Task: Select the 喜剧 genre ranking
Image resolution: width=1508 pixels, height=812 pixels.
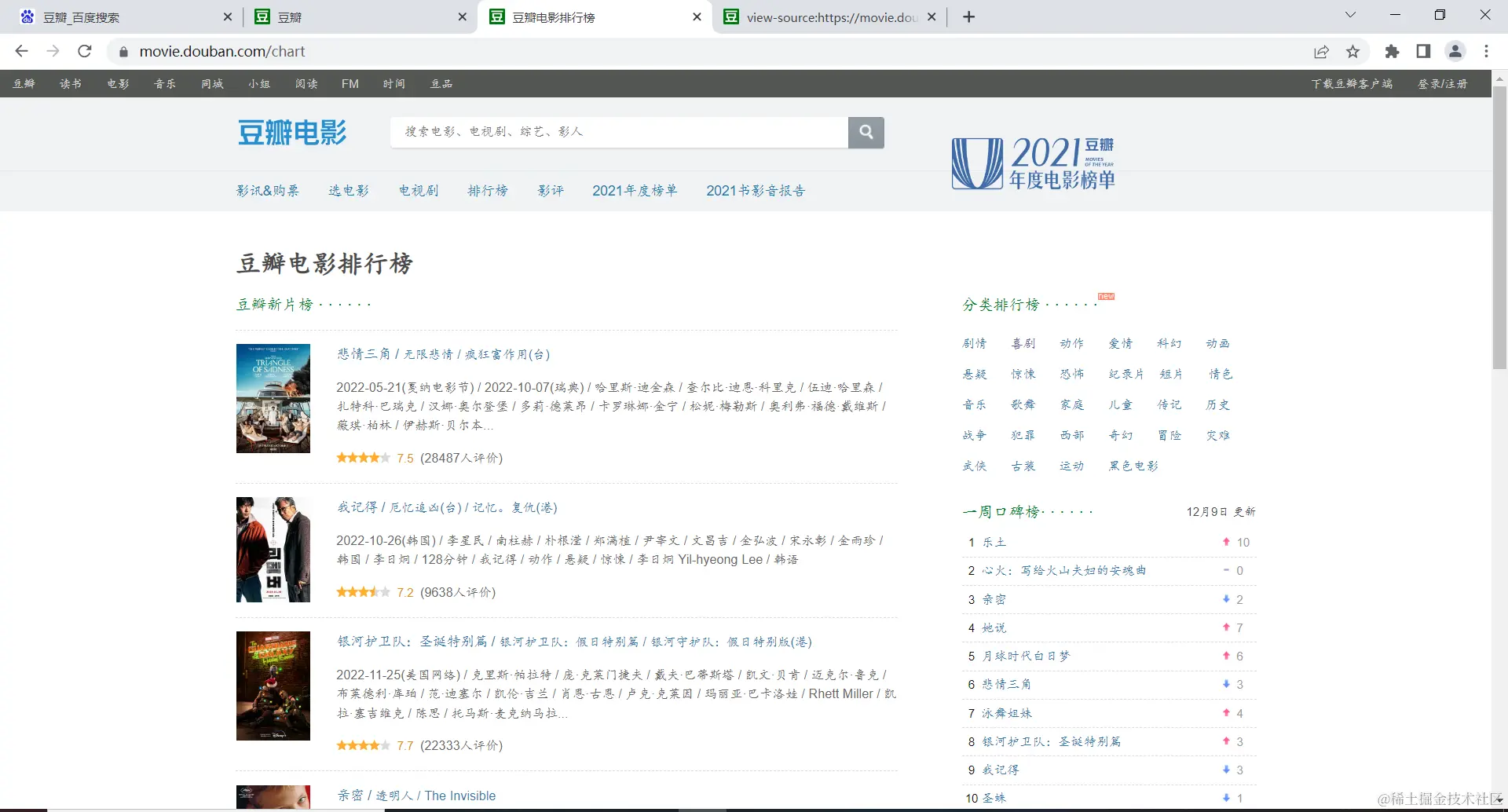Action: pos(1023,343)
